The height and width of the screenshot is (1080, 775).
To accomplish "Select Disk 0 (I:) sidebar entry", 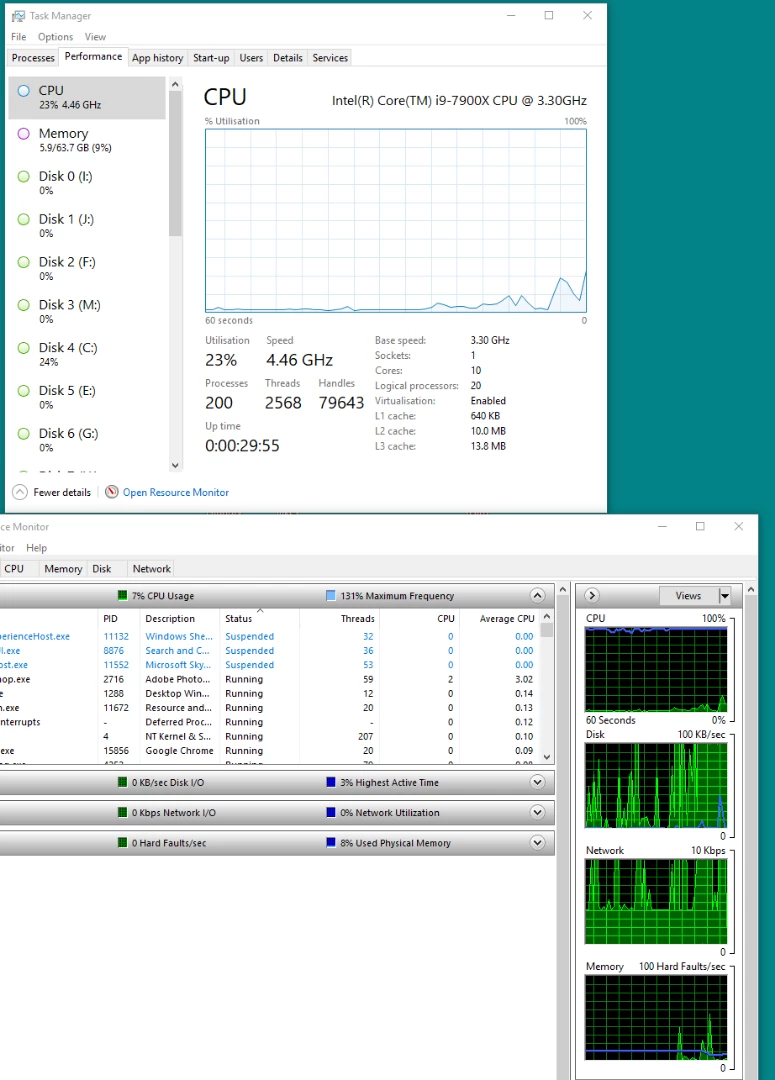I will coord(87,183).
